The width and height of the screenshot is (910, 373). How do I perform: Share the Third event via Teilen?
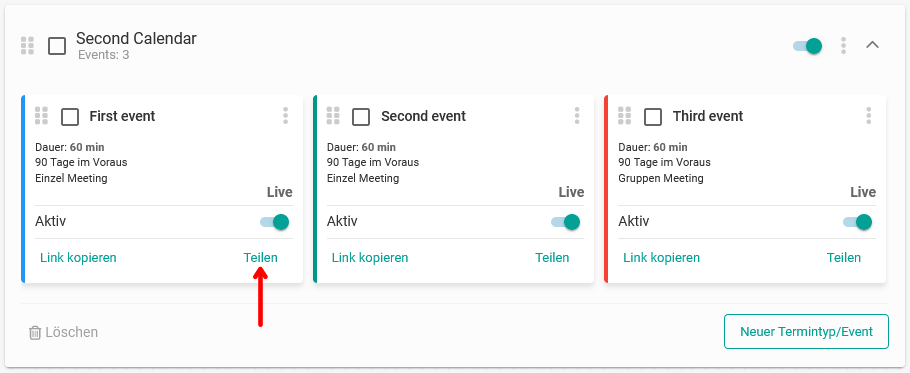pos(844,258)
